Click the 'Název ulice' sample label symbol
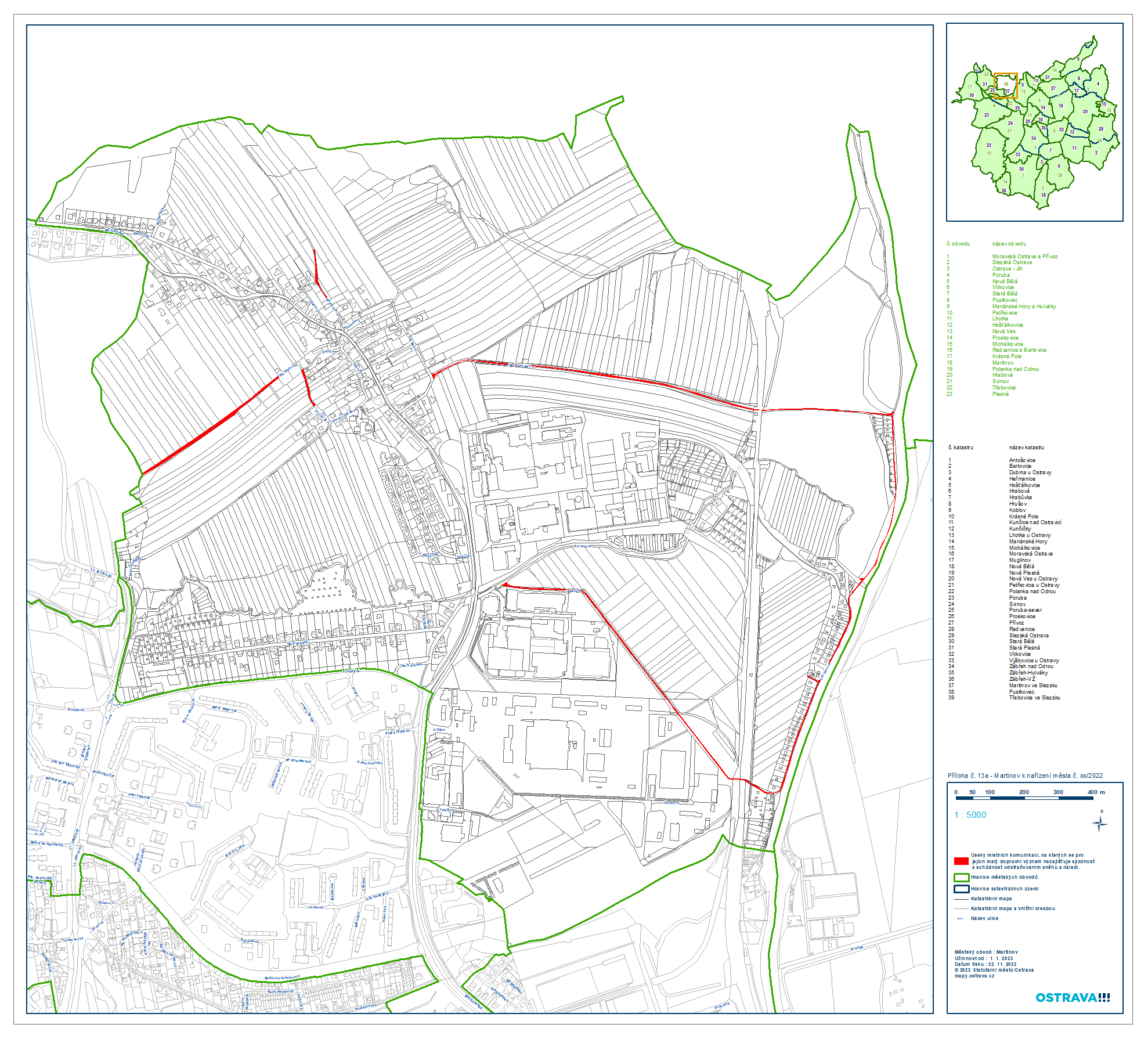 pyautogui.click(x=960, y=918)
